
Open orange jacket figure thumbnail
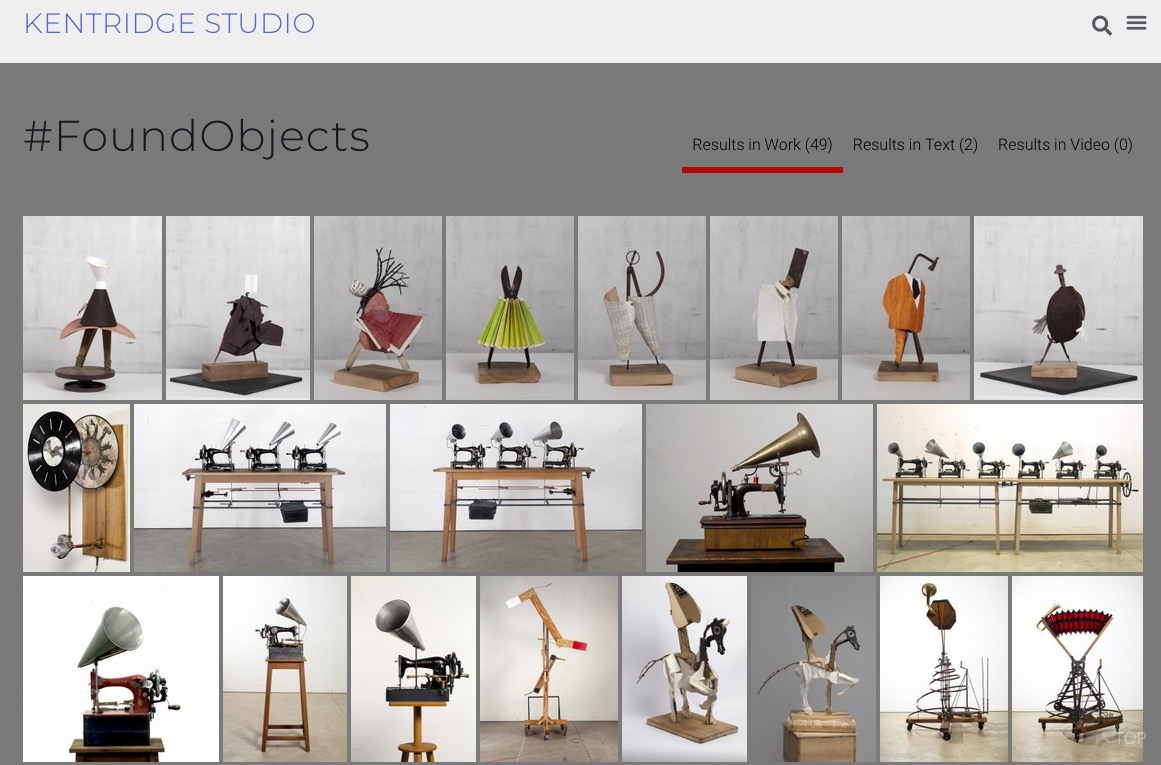point(906,308)
